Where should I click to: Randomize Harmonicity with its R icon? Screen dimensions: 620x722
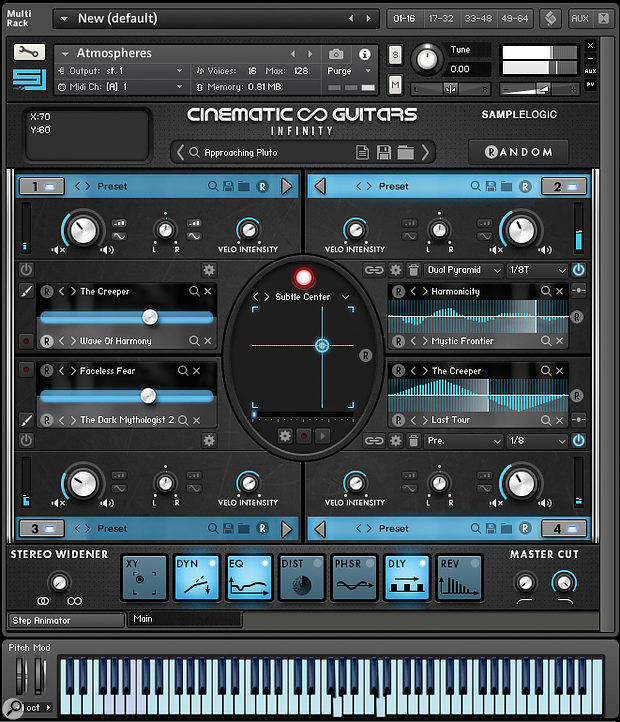(x=398, y=291)
